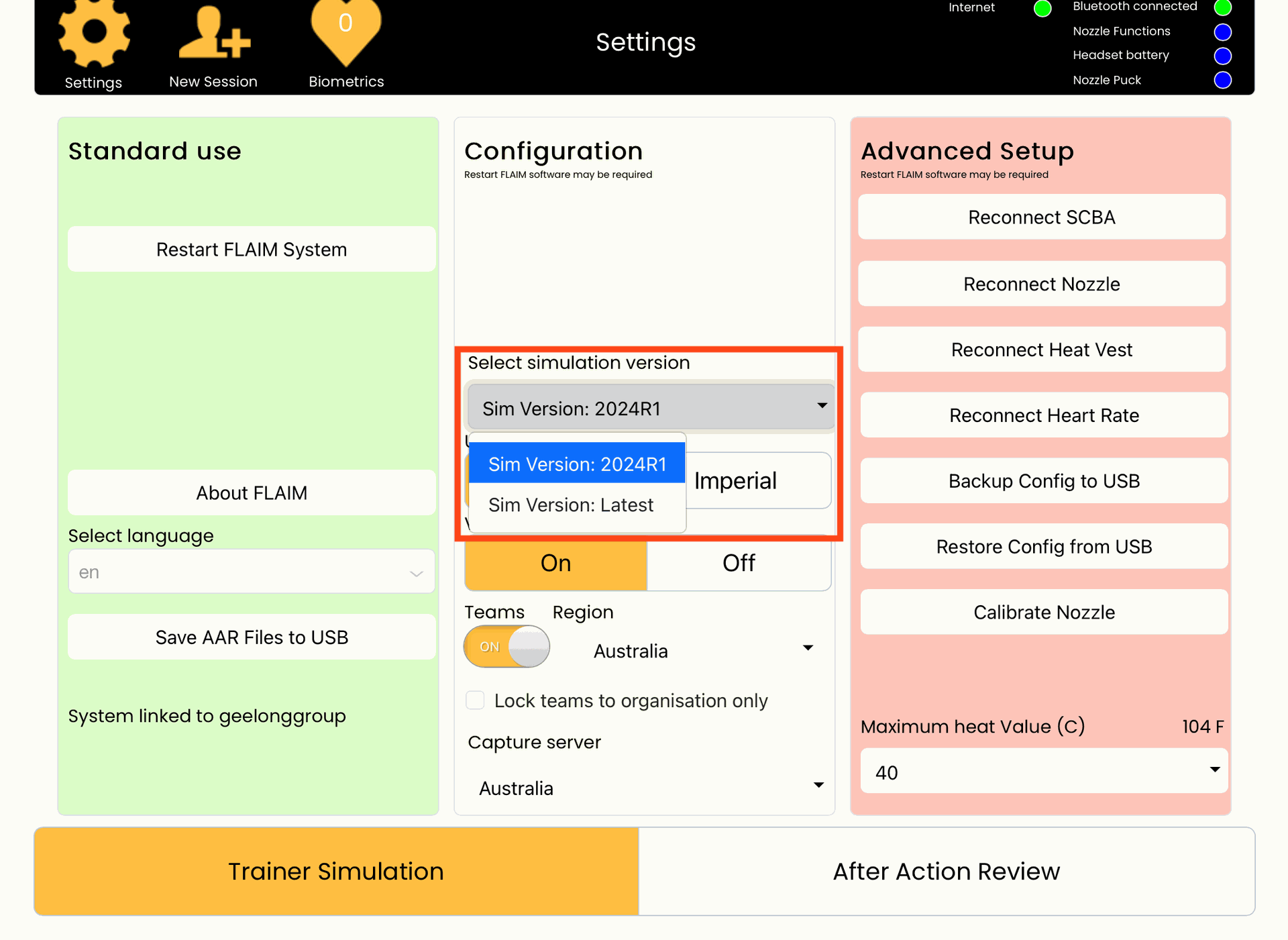Click Restart FLAIM System button
The height and width of the screenshot is (940, 1288).
tap(252, 250)
